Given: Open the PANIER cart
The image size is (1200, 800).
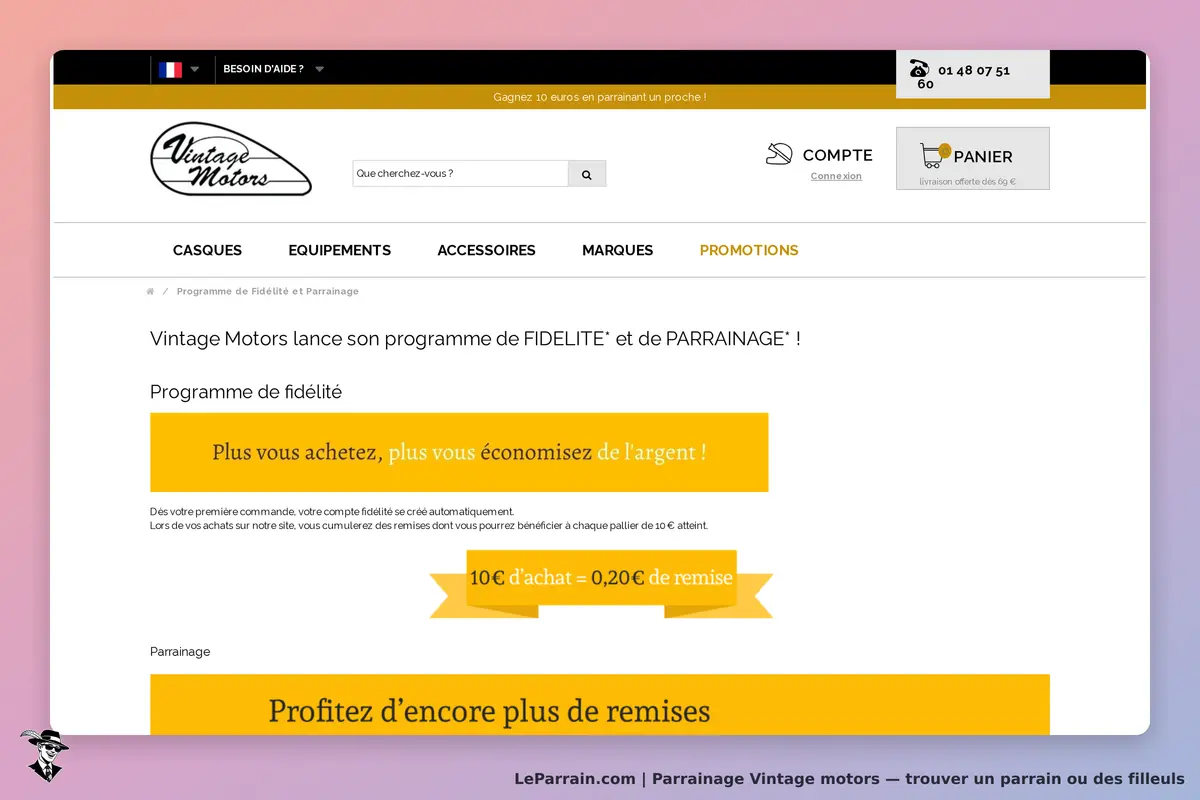Looking at the screenshot, I should coord(983,157).
